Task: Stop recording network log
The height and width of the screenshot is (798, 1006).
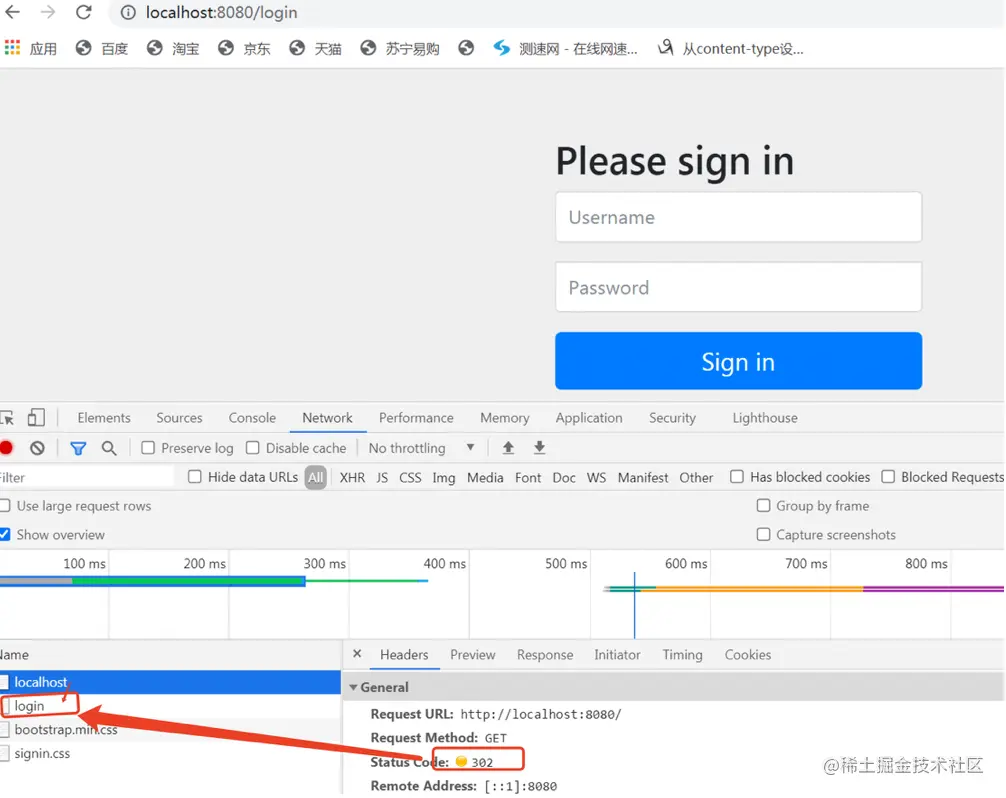Action: point(6,448)
